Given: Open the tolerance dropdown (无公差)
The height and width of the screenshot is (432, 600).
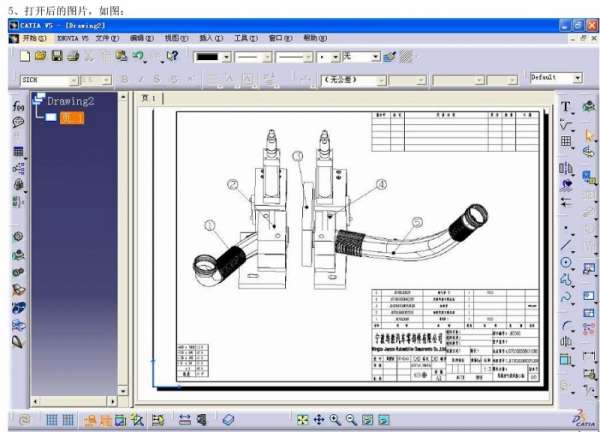Looking at the screenshot, I should 381,80.
